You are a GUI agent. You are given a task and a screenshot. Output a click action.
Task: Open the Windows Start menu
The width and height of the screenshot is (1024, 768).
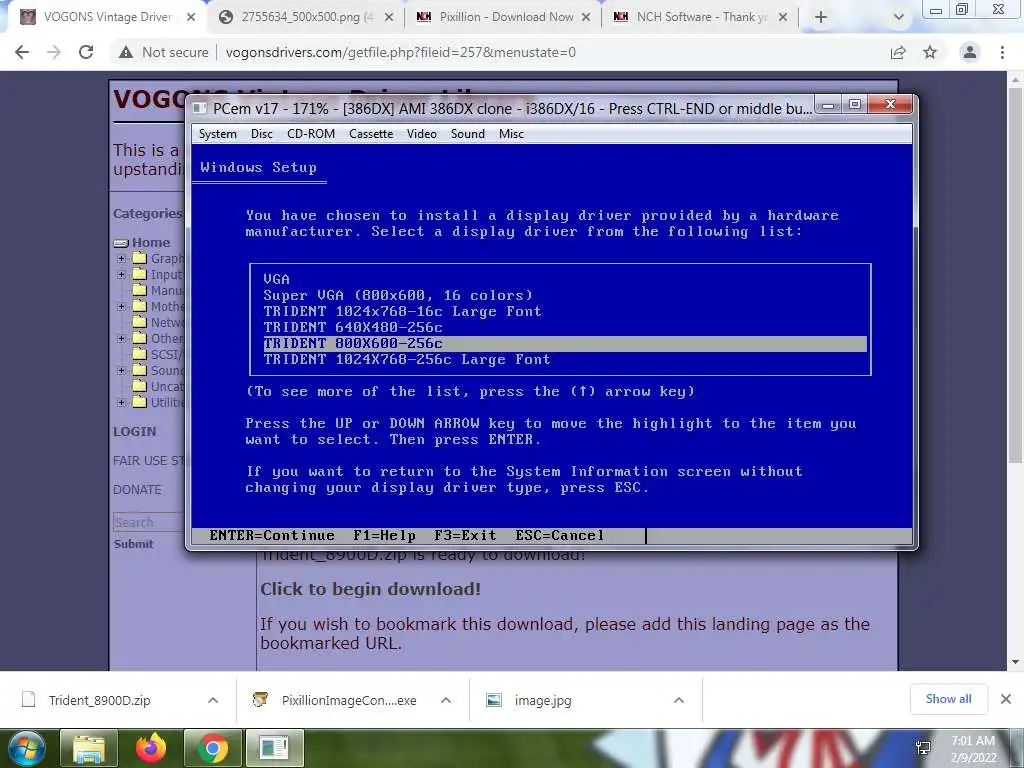pyautogui.click(x=26, y=748)
